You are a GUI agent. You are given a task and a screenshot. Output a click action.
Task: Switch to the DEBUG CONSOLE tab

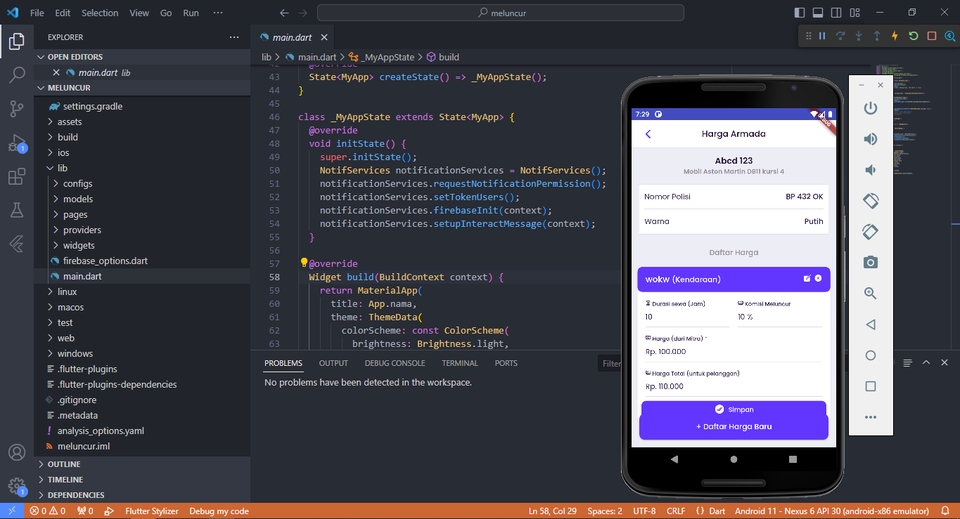click(x=395, y=363)
